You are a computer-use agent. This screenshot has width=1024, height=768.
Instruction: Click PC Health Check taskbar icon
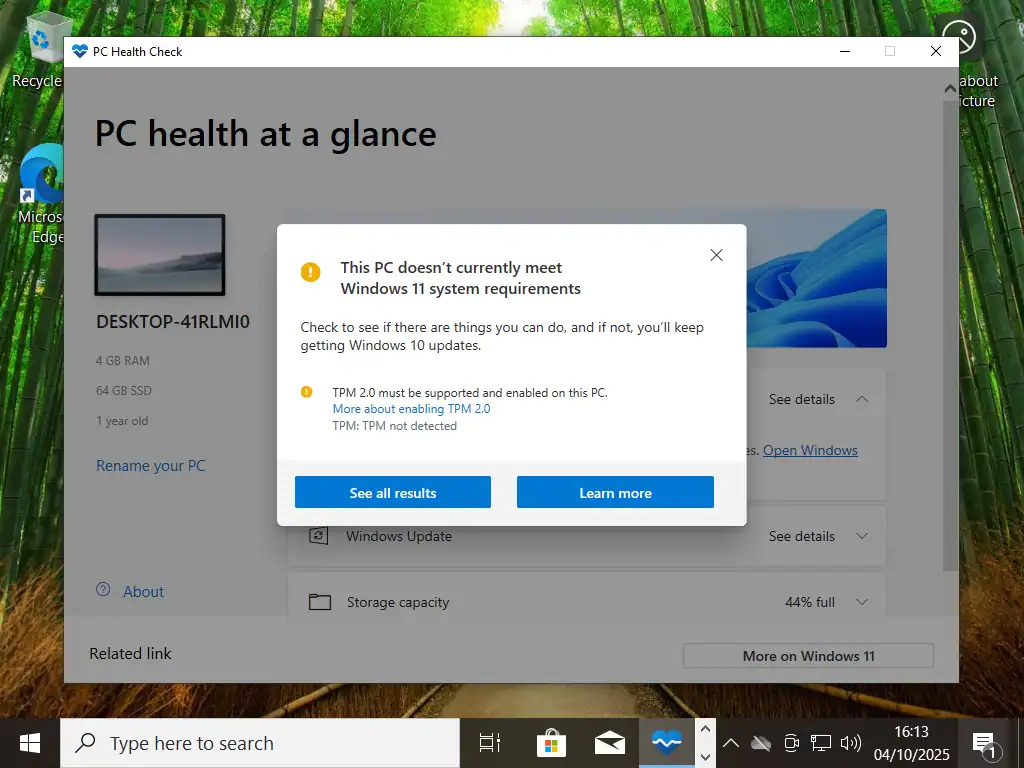click(666, 743)
